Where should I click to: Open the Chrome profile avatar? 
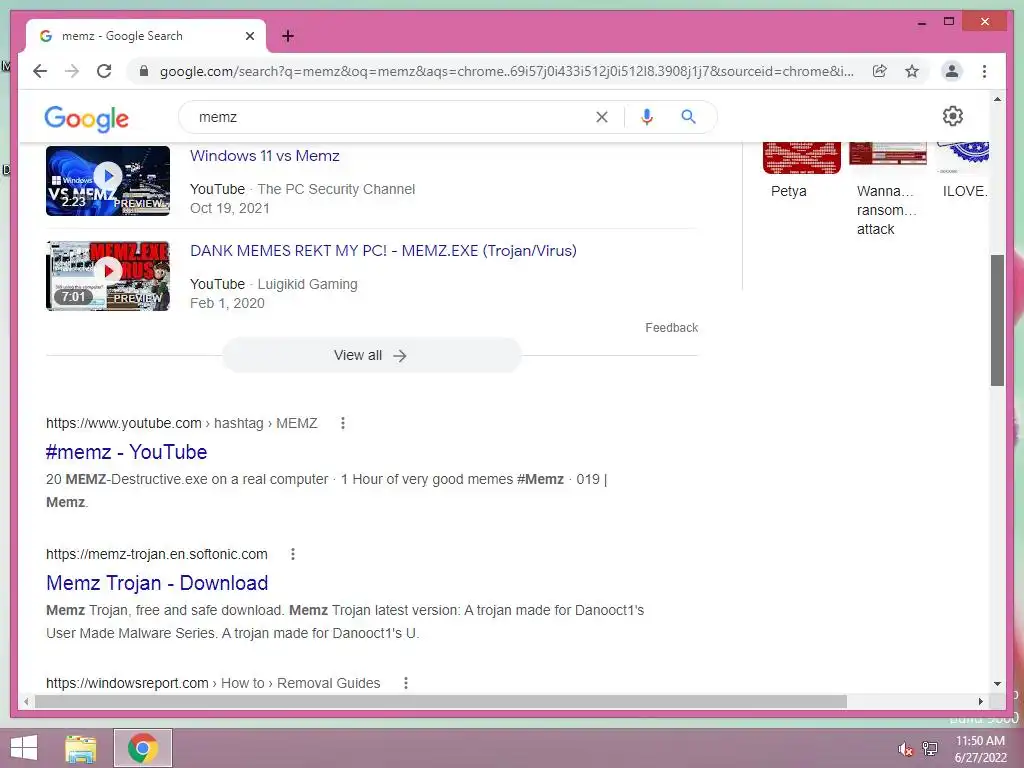[x=952, y=71]
